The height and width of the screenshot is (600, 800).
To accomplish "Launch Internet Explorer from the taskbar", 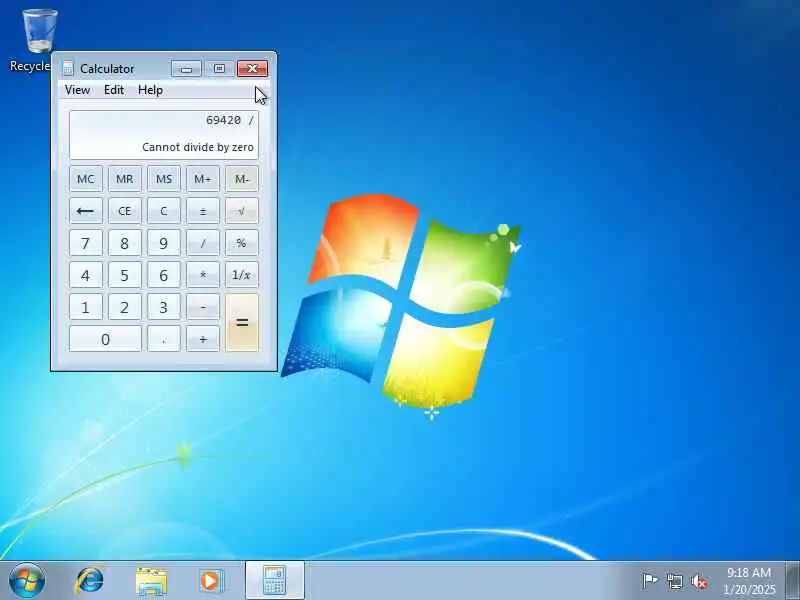I will tap(90, 581).
